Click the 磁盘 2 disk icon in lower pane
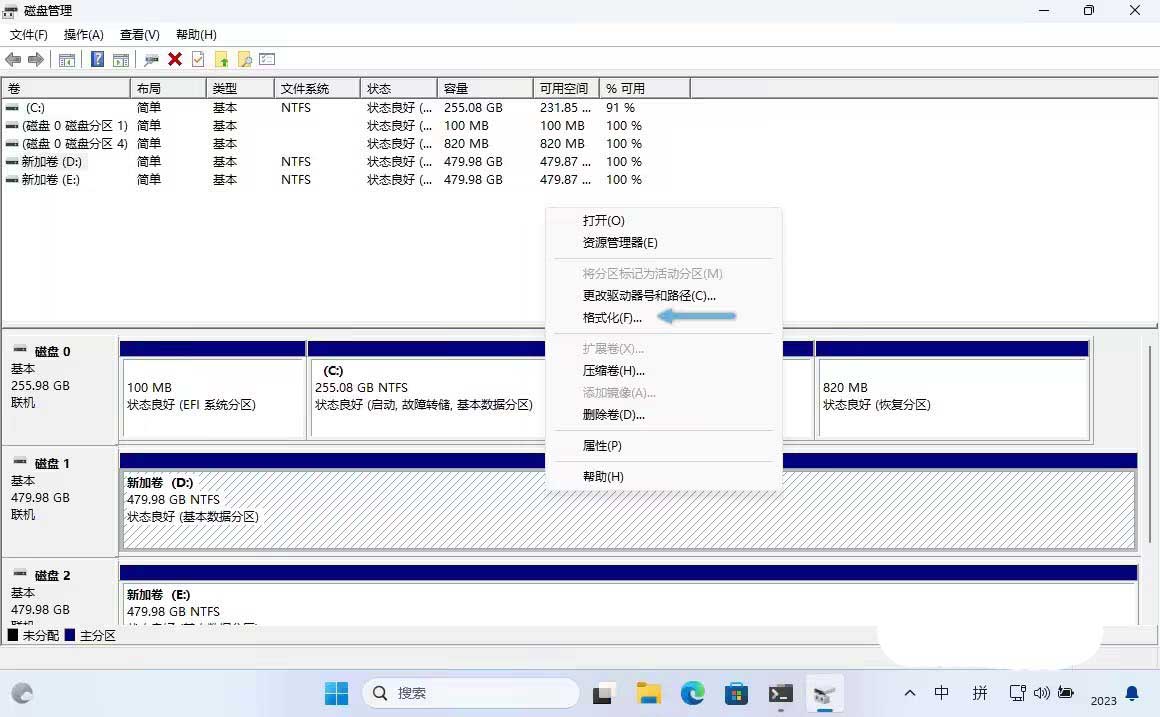The image size is (1160, 717). 20,573
